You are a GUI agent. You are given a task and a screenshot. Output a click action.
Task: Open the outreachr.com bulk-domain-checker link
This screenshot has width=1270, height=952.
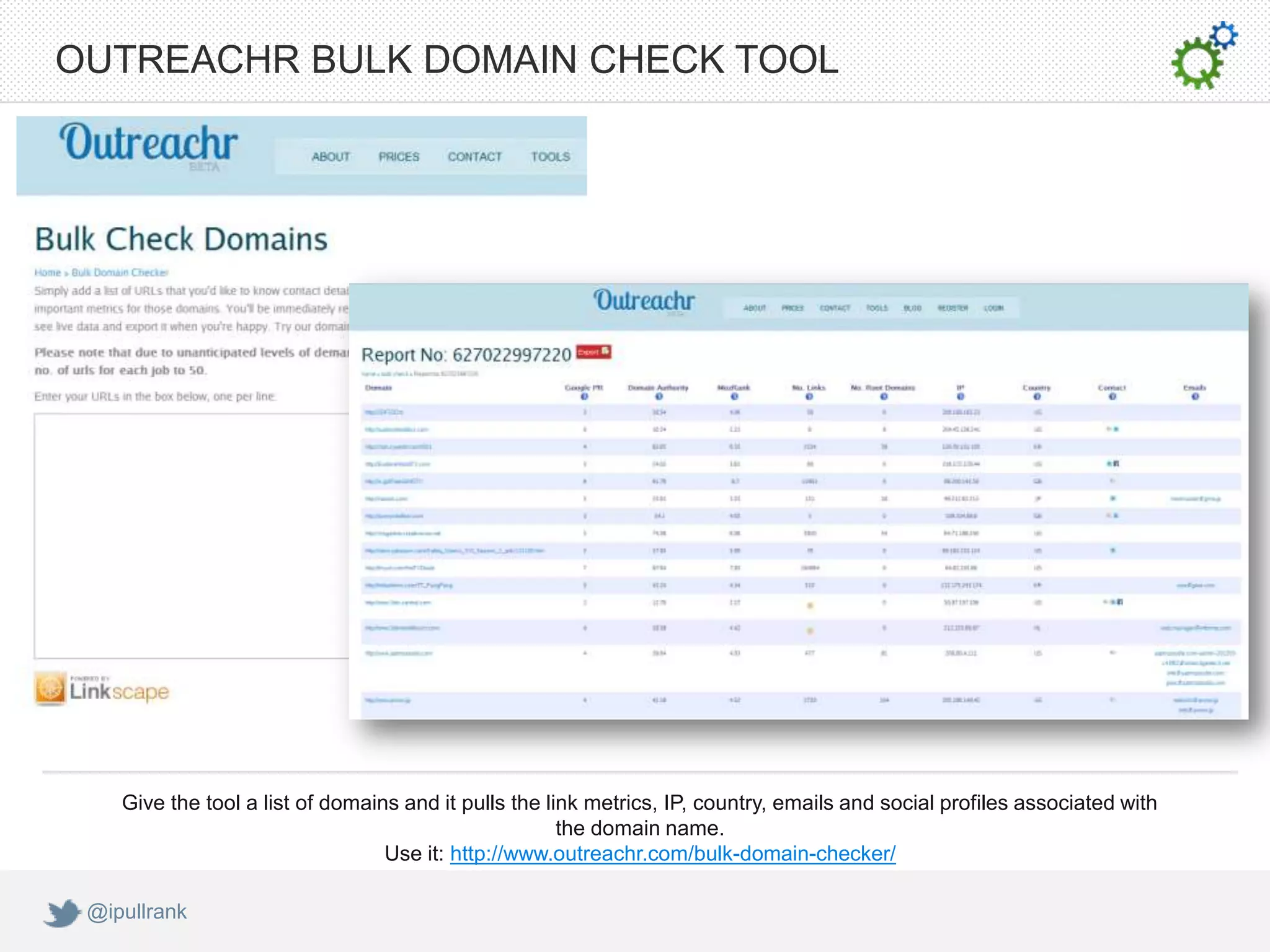673,853
